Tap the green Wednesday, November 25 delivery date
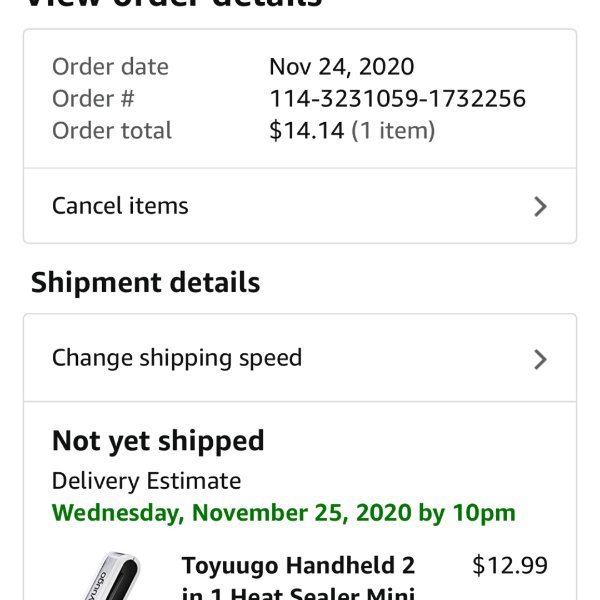This screenshot has height=600, width=600. coord(284,513)
